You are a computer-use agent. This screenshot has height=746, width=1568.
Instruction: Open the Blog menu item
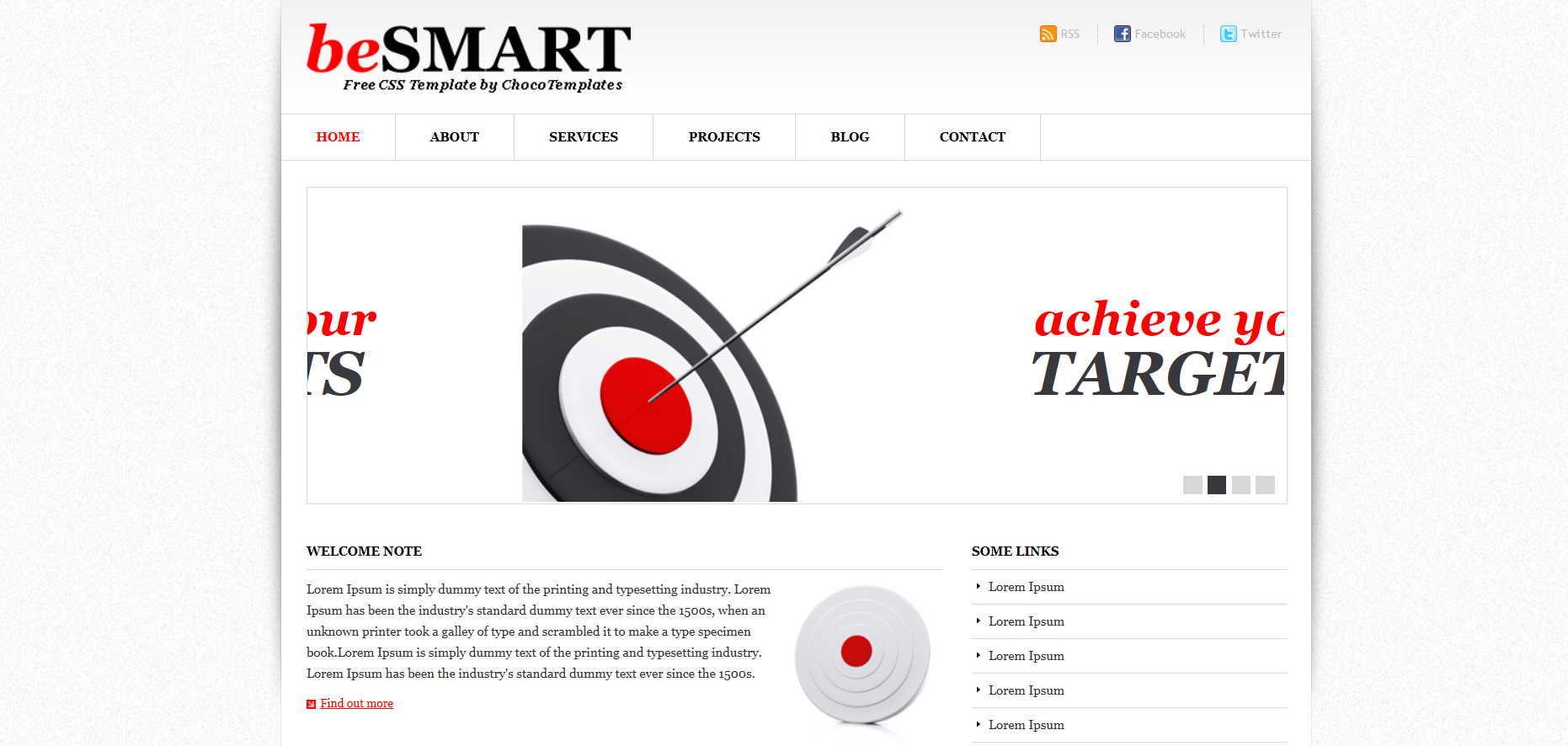(x=850, y=137)
